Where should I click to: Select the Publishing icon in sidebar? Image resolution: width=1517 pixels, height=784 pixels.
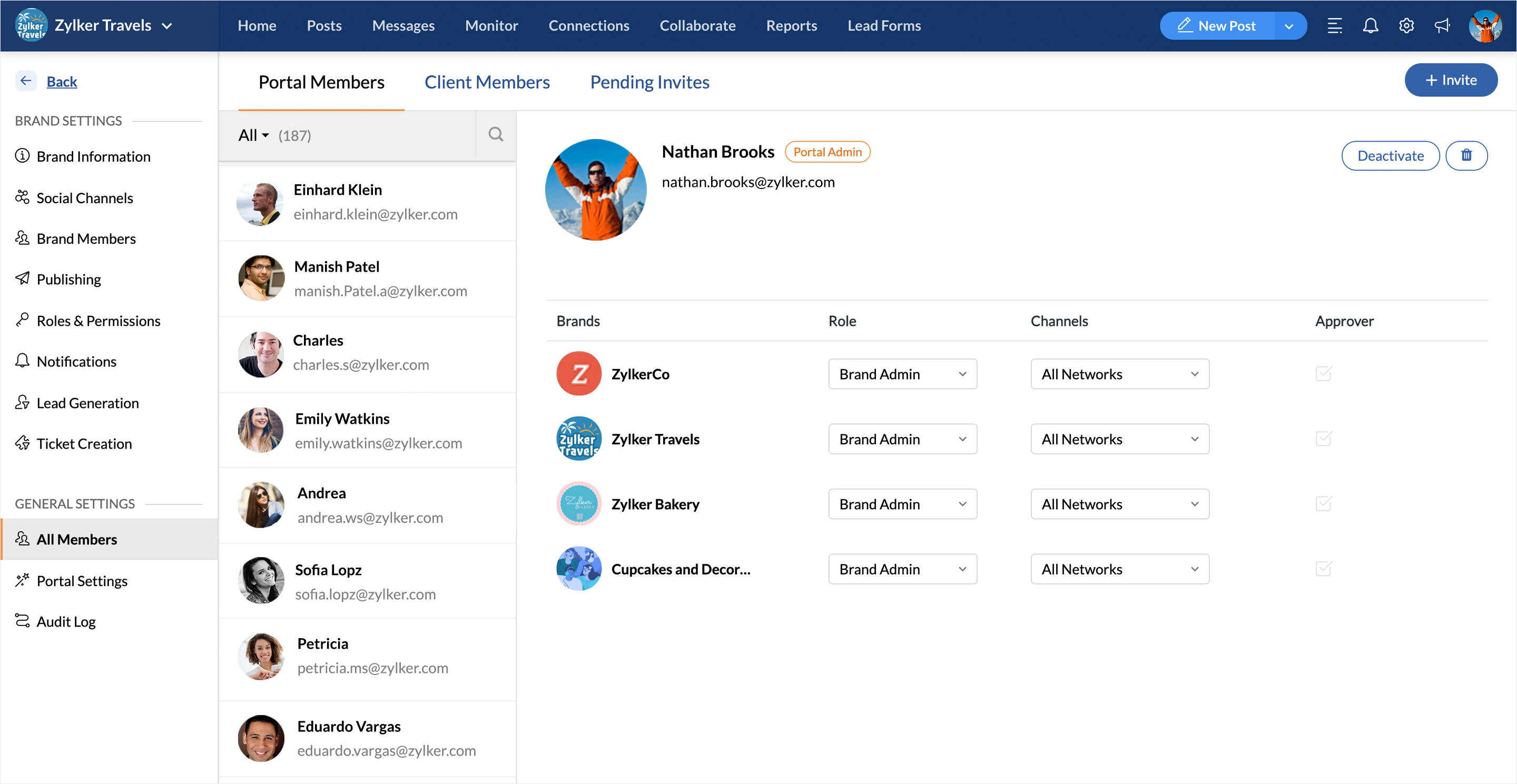[x=22, y=279]
